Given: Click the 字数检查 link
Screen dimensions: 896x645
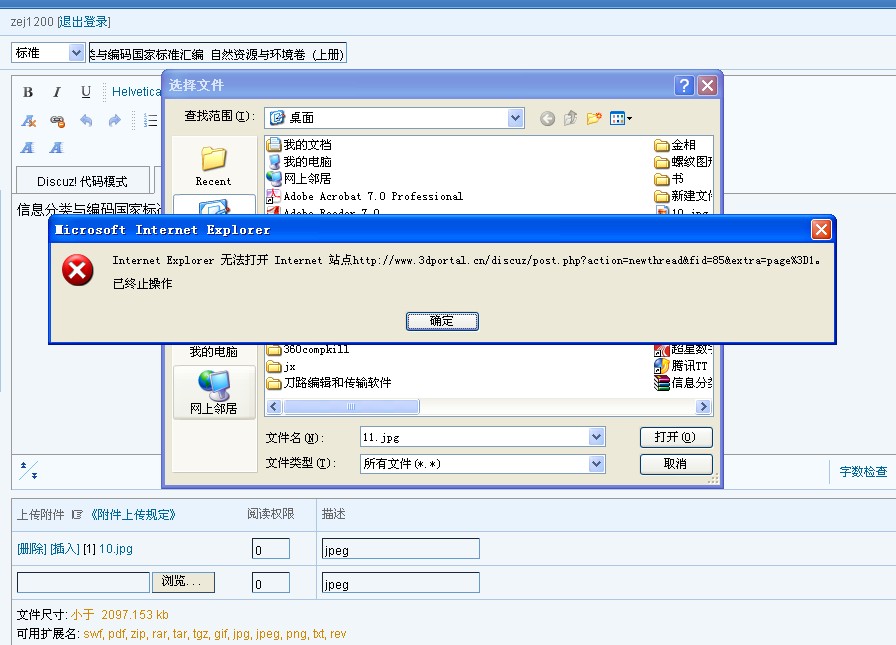Looking at the screenshot, I should 863,471.
